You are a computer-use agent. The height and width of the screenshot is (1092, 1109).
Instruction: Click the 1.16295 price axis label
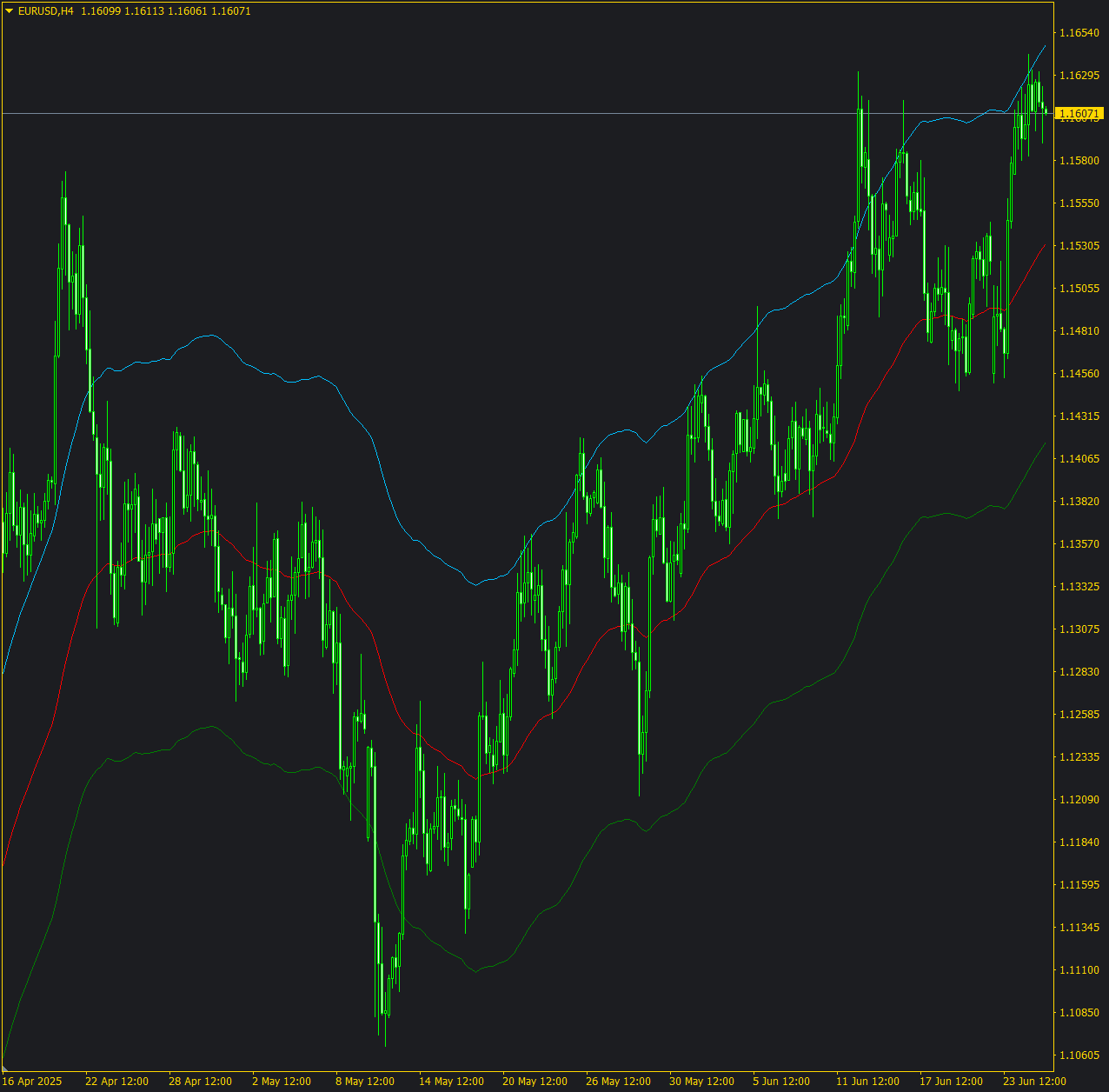[x=1079, y=76]
